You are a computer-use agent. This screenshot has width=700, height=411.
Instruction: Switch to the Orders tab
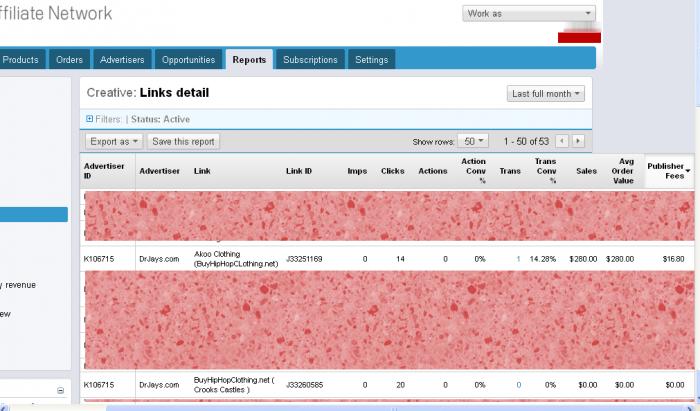click(69, 59)
